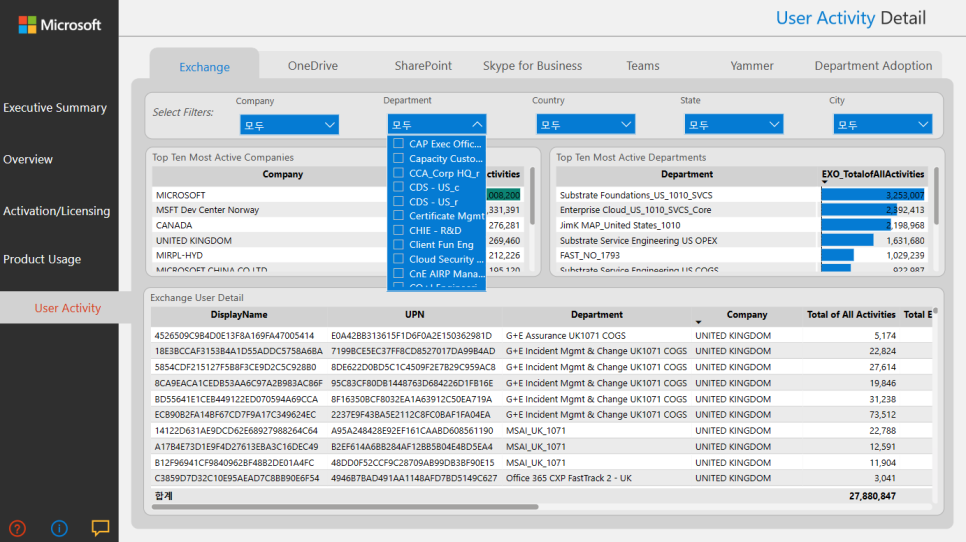Select the MICROSOFT company row
Viewport: 966px width, 542px height.
click(338, 195)
